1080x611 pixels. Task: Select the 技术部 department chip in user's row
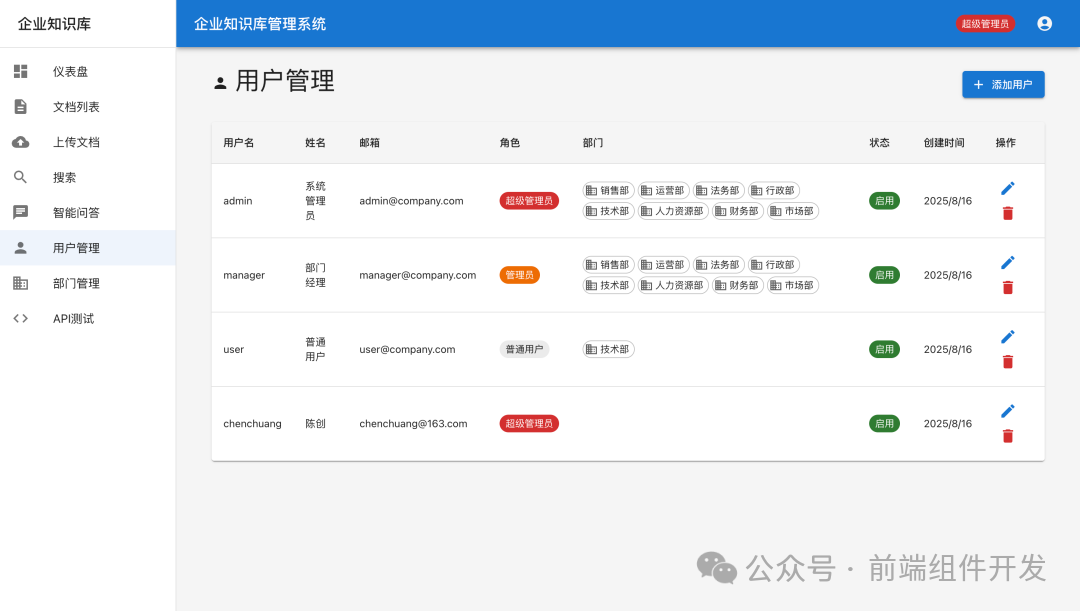coord(608,349)
